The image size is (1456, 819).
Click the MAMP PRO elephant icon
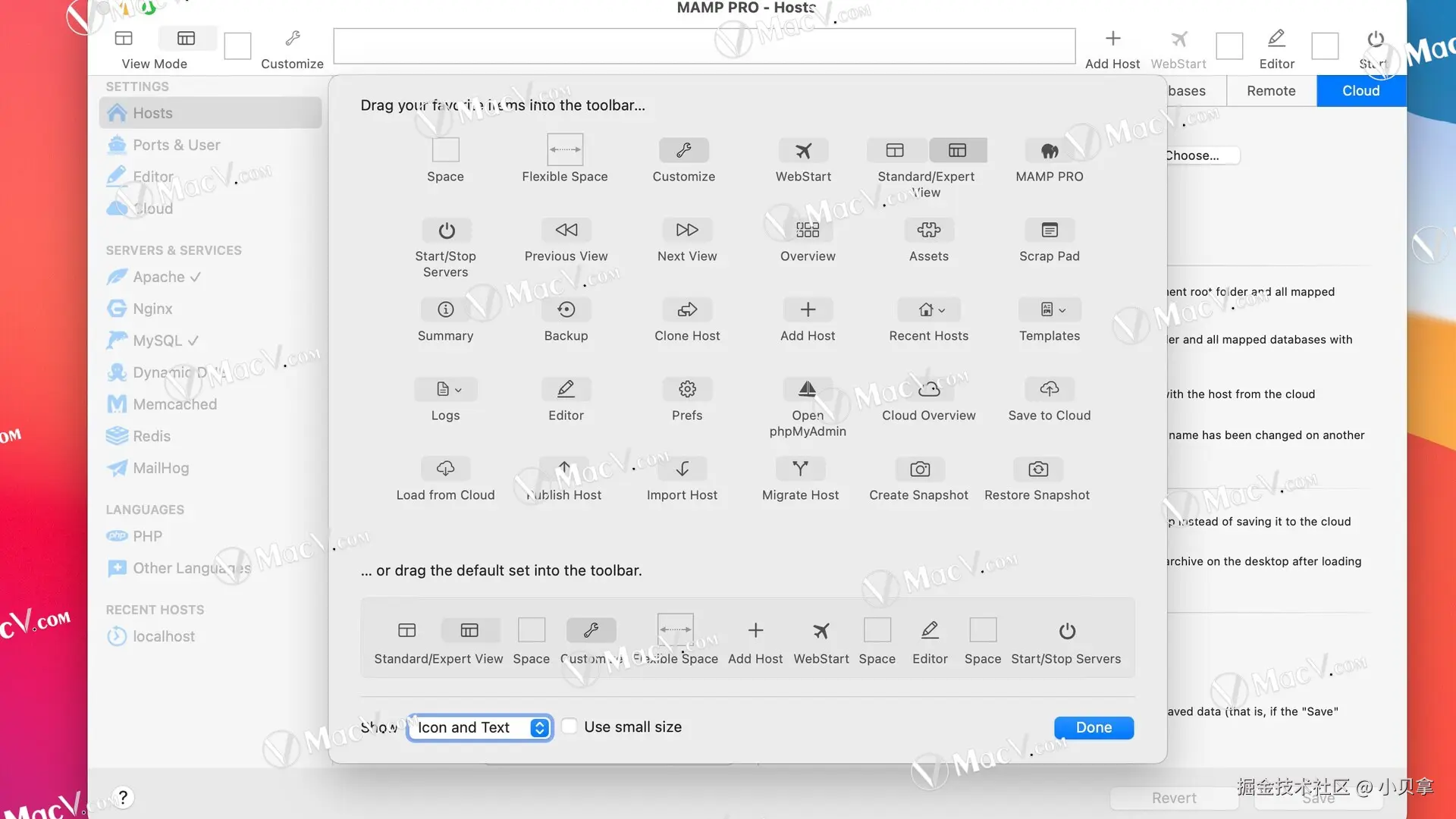coord(1049,150)
